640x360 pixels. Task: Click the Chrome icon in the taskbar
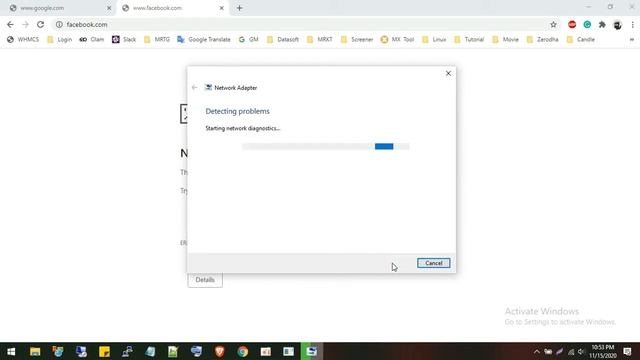[x=242, y=351]
